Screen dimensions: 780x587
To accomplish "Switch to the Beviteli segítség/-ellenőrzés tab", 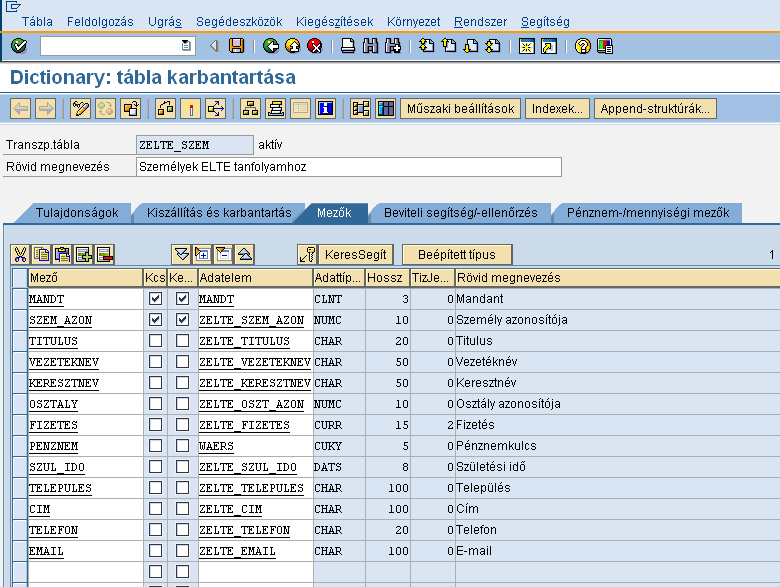I will (x=461, y=213).
